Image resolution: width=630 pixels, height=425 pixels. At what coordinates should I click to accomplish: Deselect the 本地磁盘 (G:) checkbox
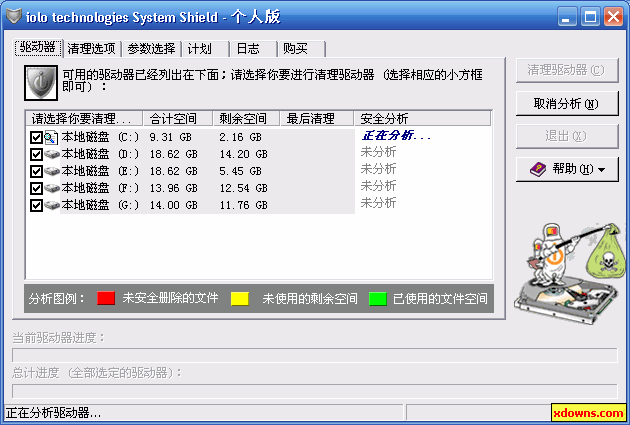36,205
